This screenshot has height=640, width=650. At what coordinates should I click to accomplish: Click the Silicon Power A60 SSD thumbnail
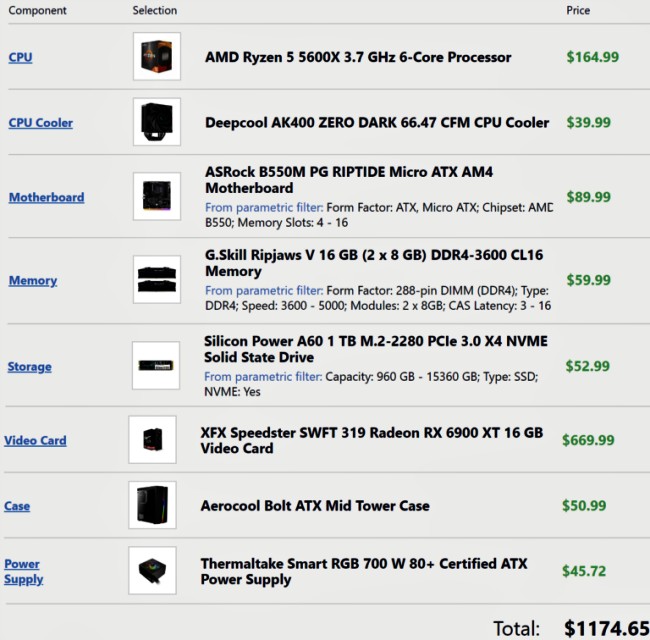pos(156,366)
